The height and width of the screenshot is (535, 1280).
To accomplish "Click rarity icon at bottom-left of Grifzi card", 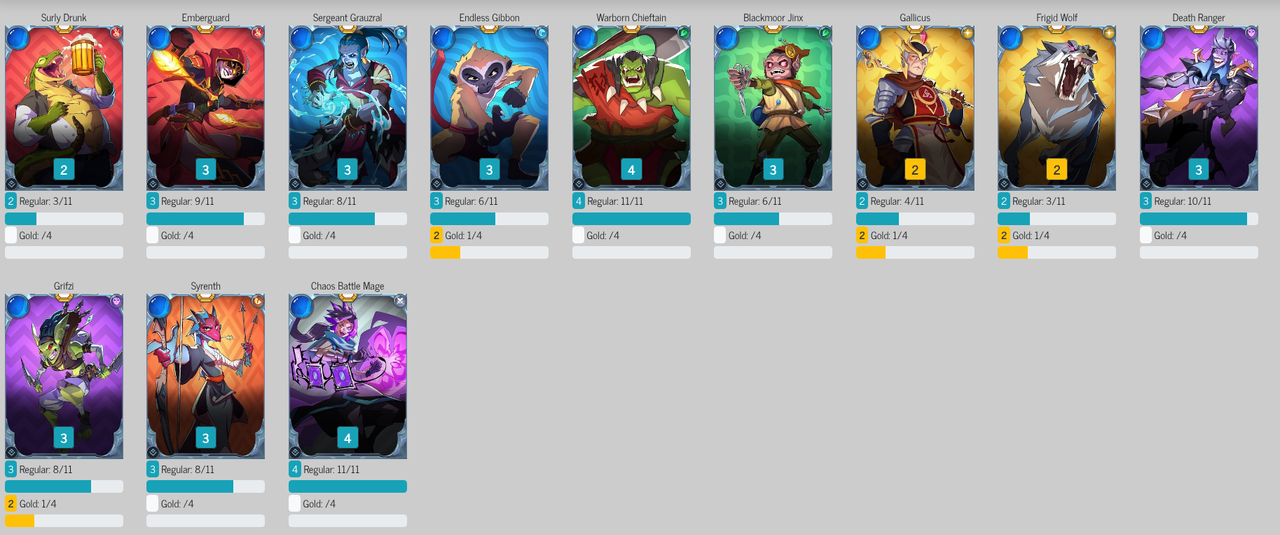I will [x=12, y=452].
